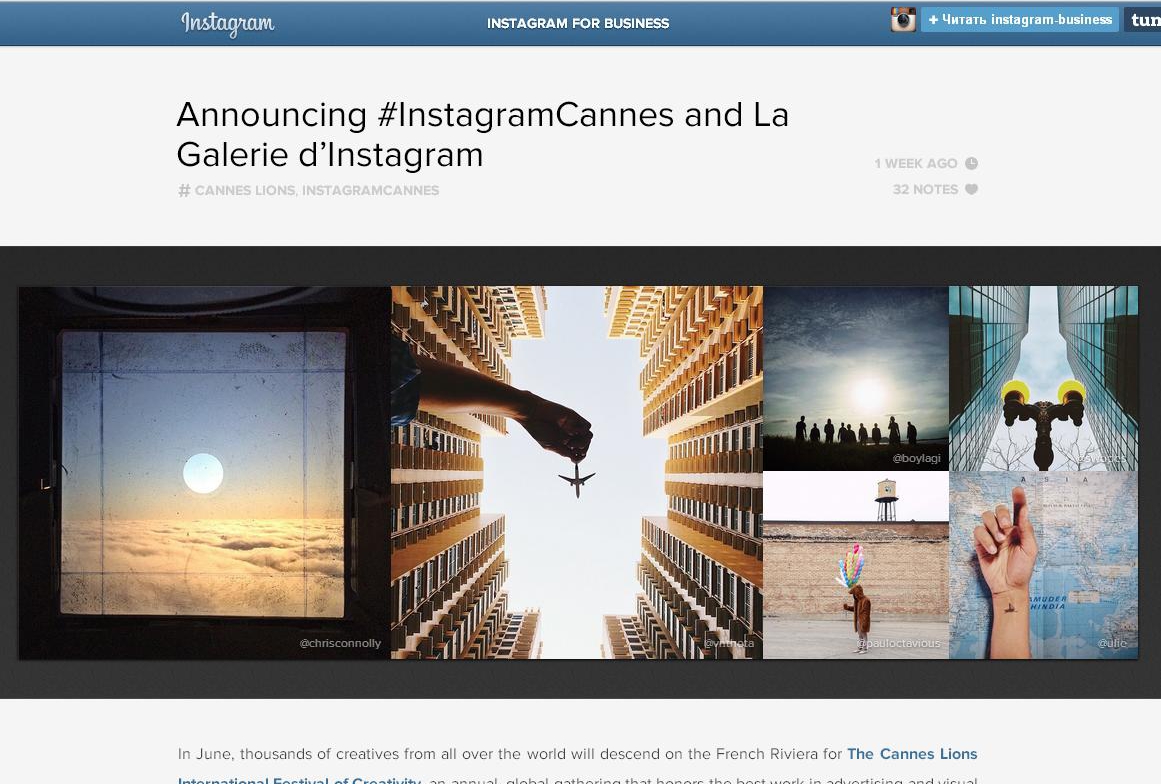Open the @pauloctavious balloons photo
The width and height of the screenshot is (1161, 784).
click(x=856, y=565)
